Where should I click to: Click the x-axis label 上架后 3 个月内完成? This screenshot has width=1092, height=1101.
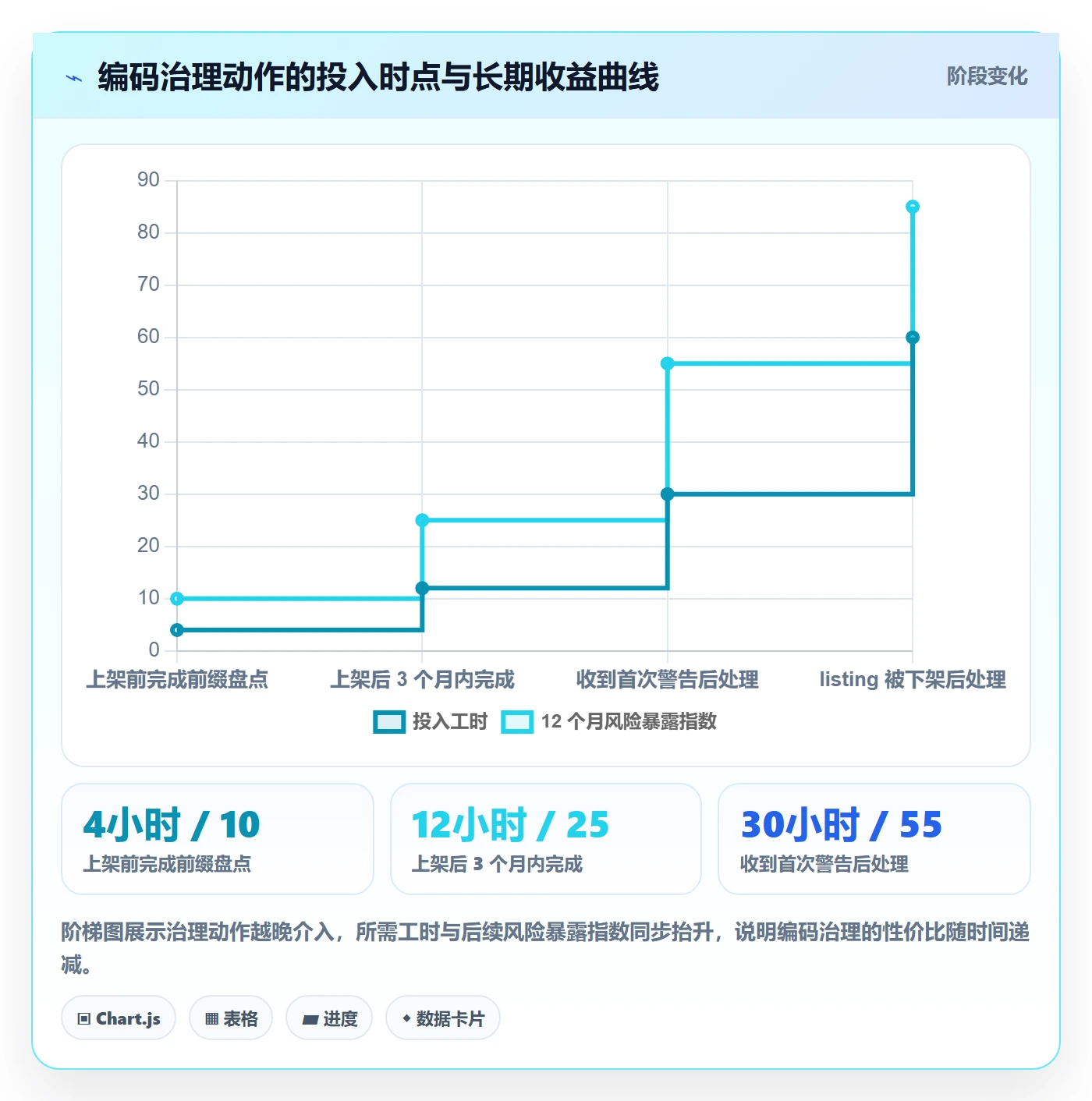(x=422, y=679)
